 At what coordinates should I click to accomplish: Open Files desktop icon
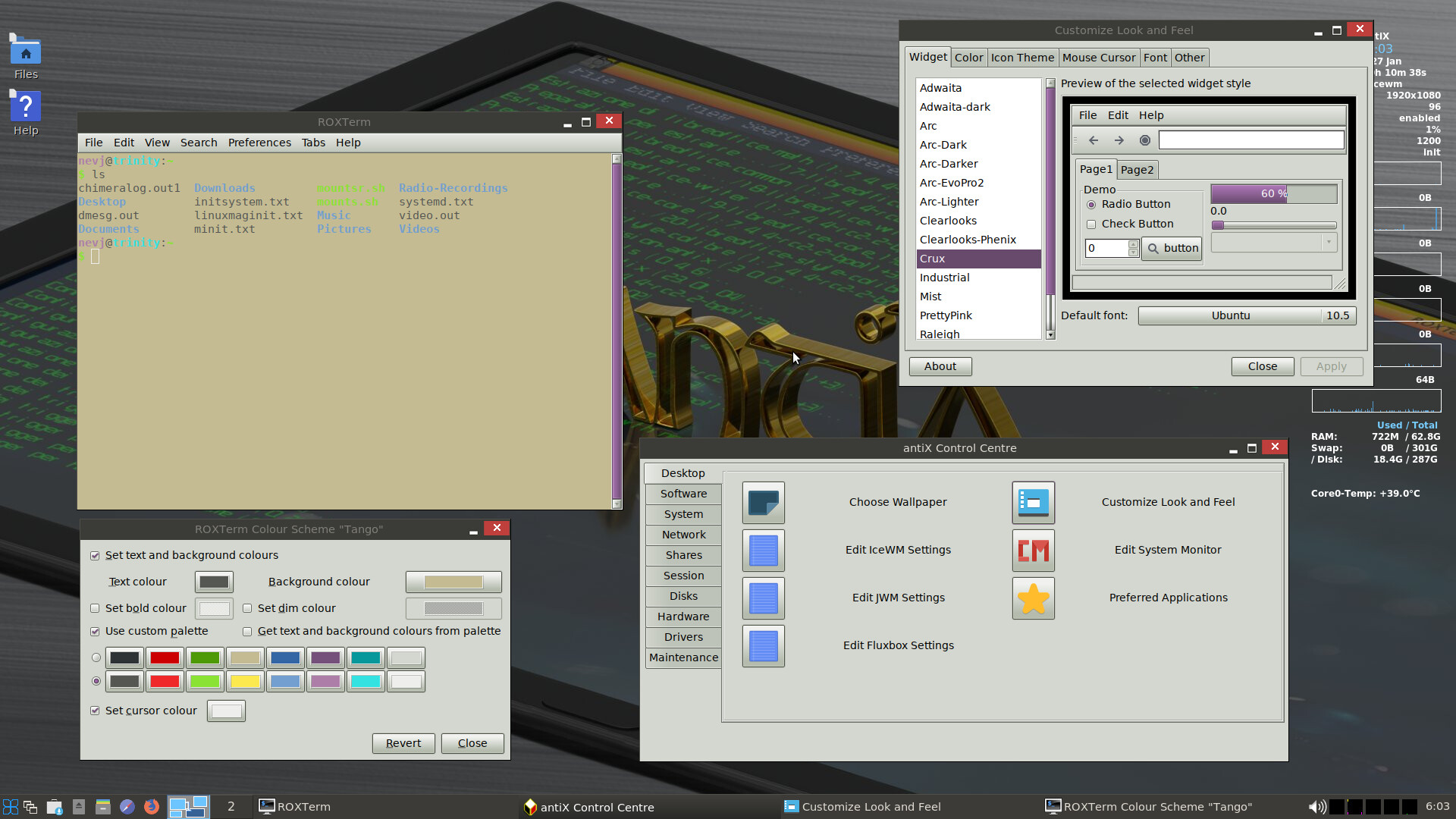(x=26, y=55)
